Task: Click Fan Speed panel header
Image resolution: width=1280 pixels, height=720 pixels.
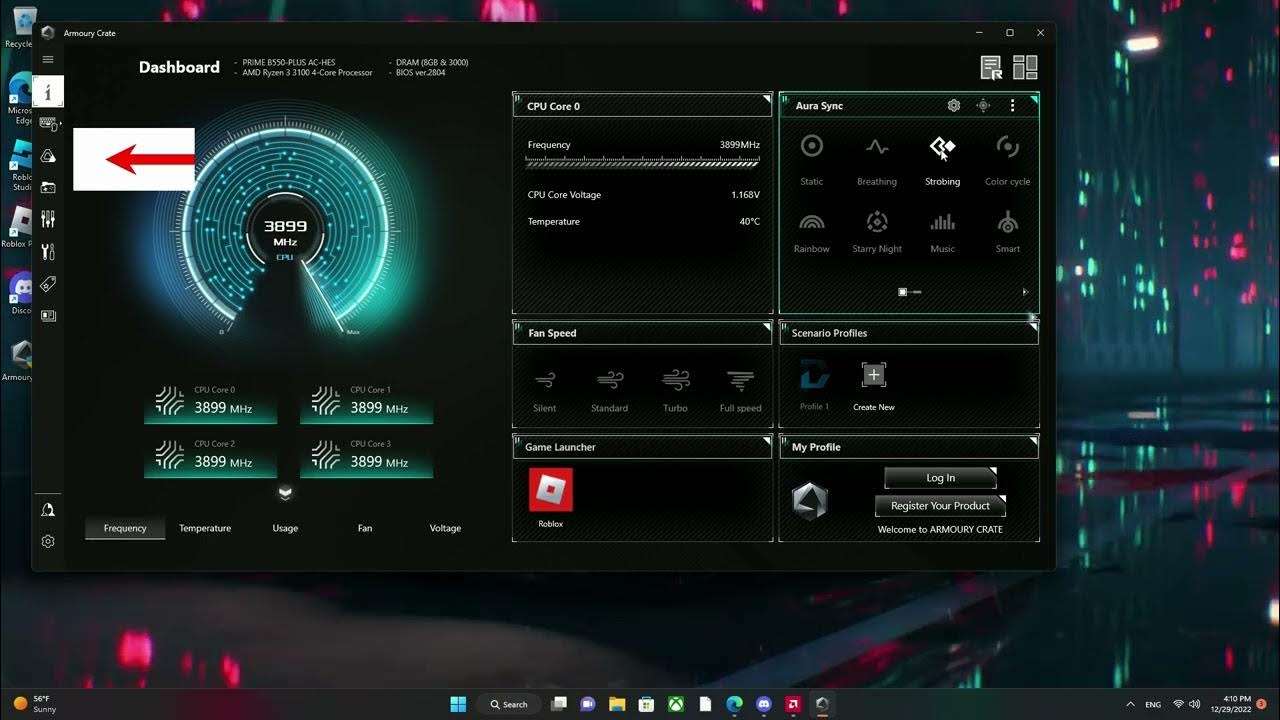Action: [x=642, y=333]
